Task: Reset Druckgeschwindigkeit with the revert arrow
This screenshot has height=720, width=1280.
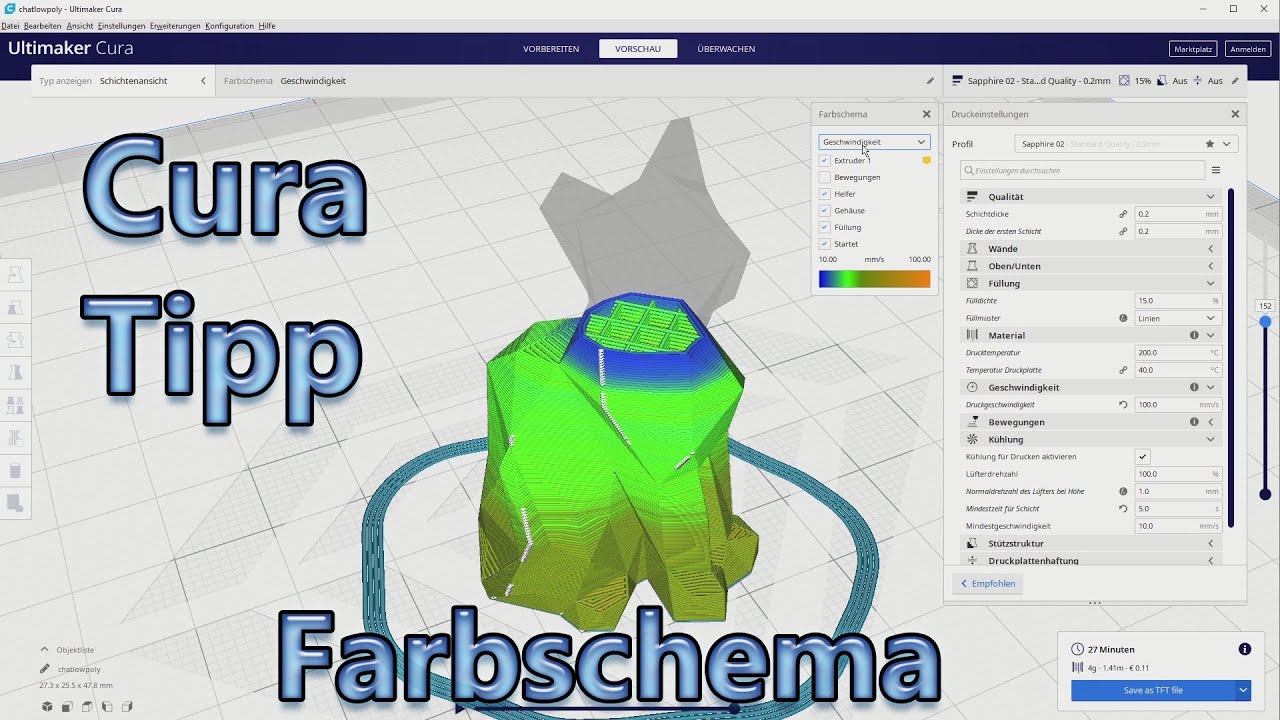Action: (1123, 405)
